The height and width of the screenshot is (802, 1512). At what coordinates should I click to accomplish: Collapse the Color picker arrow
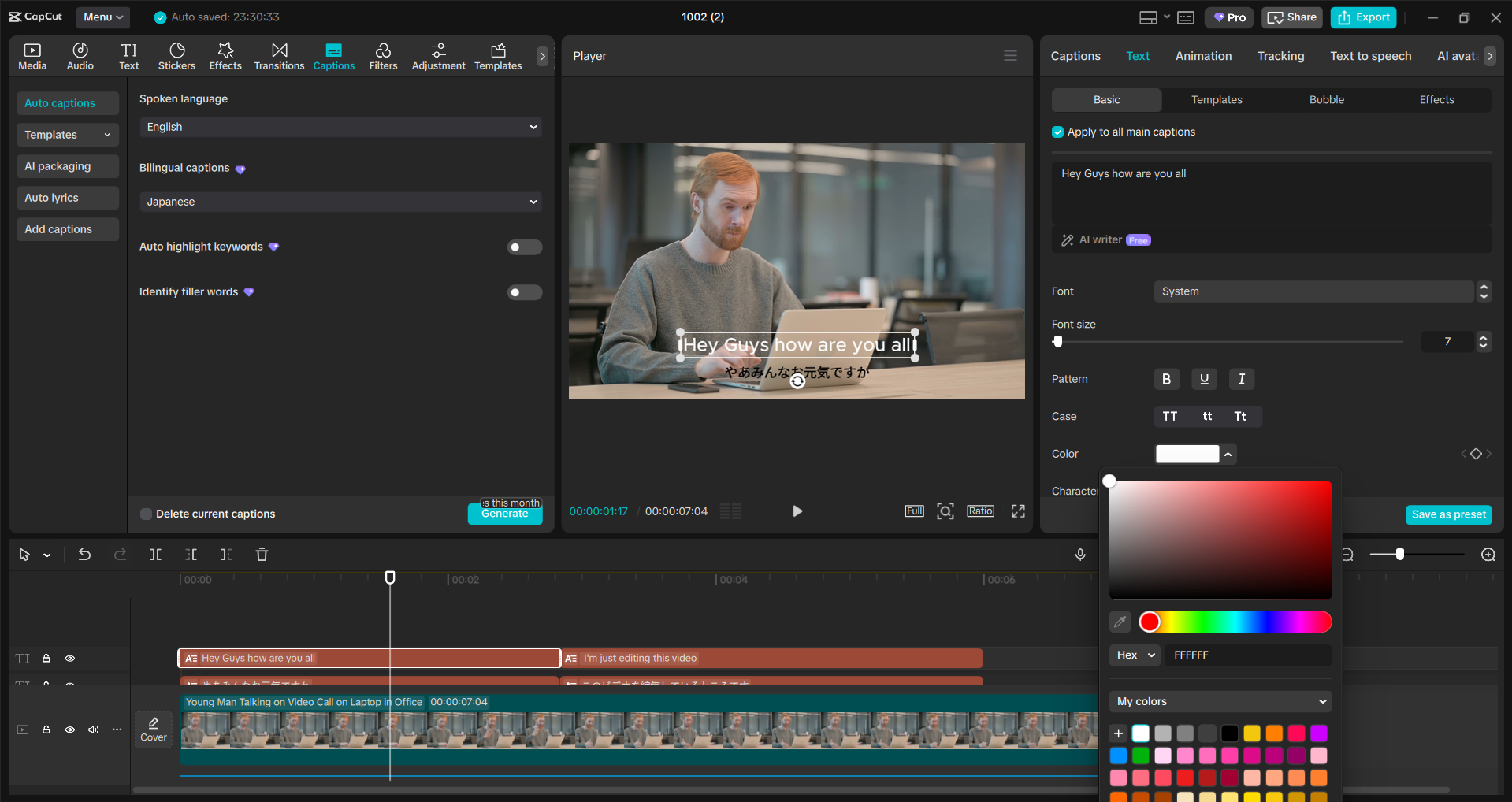(1228, 454)
